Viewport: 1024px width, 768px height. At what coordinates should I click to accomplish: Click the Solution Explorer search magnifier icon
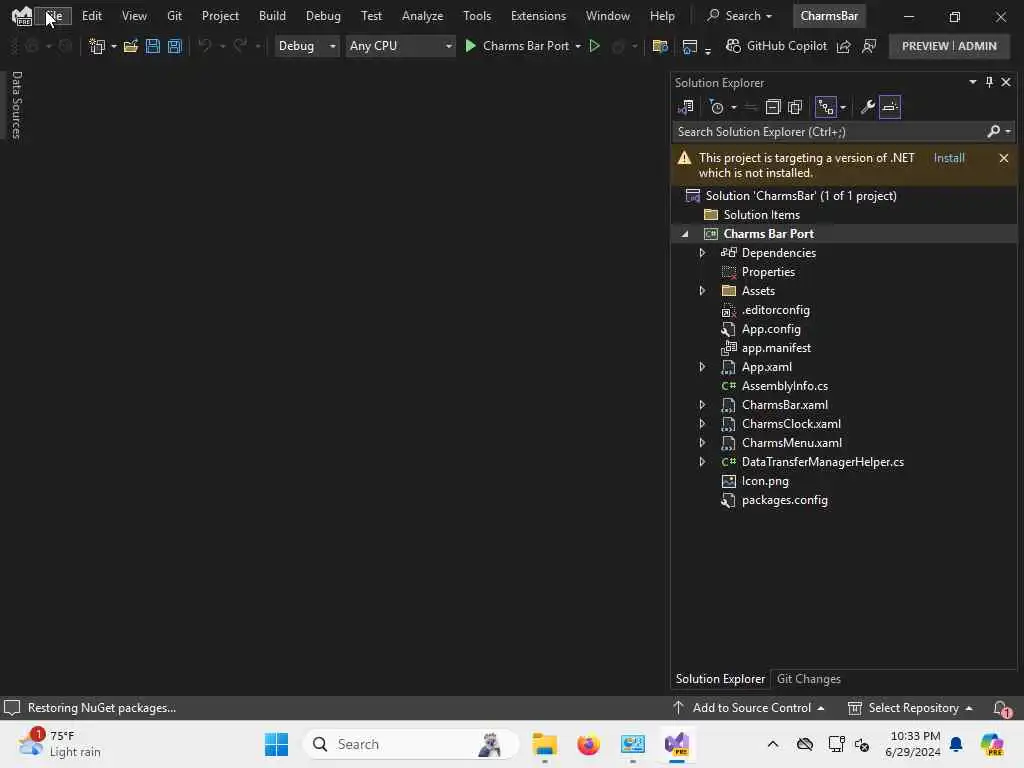[x=993, y=132]
